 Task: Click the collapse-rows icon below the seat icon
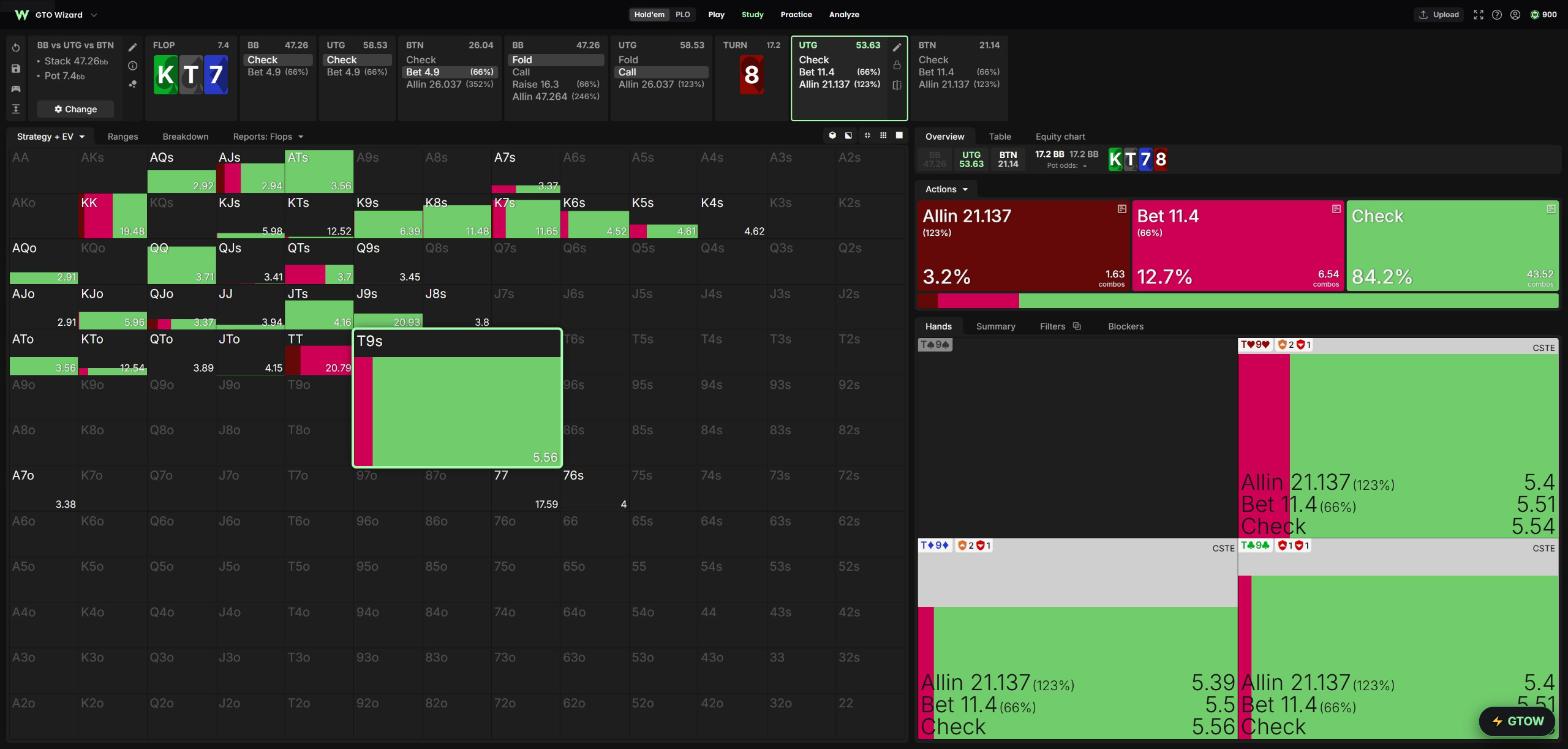click(16, 109)
